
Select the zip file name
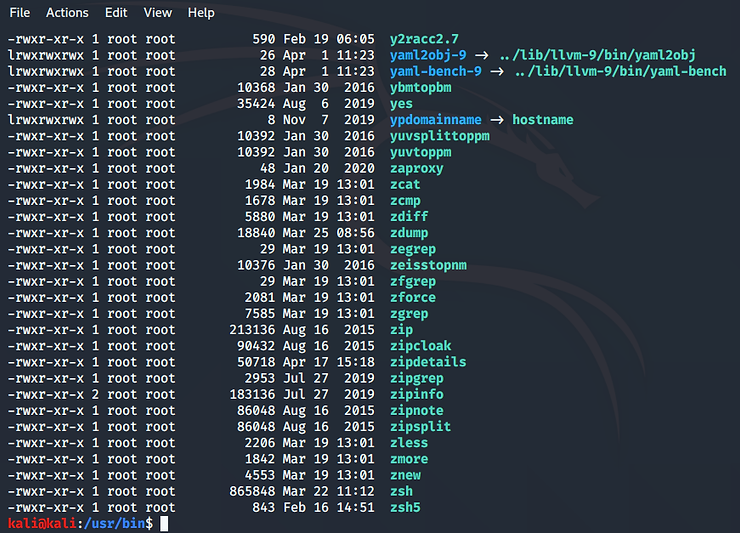[401, 330]
